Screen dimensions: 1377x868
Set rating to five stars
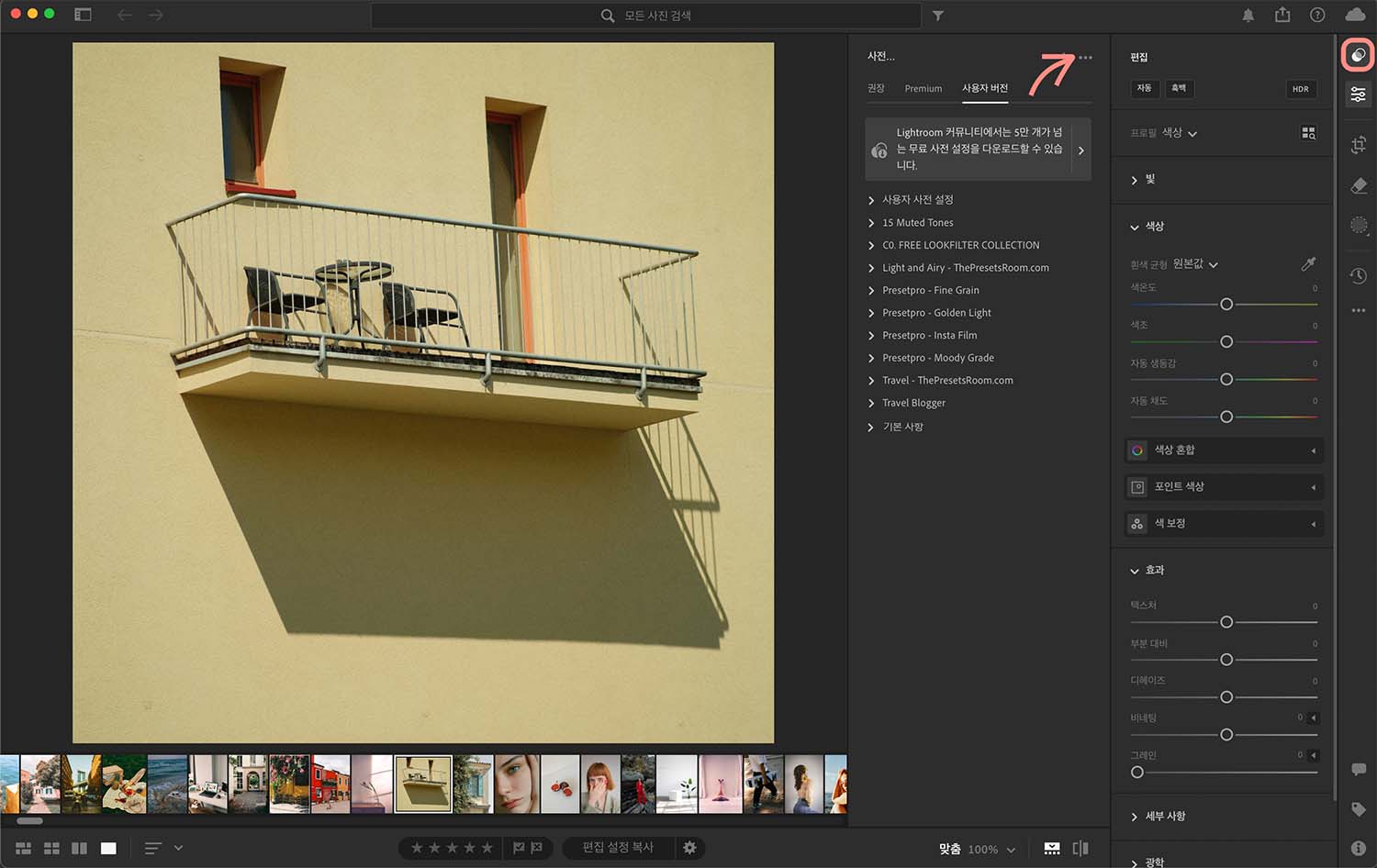tap(487, 848)
